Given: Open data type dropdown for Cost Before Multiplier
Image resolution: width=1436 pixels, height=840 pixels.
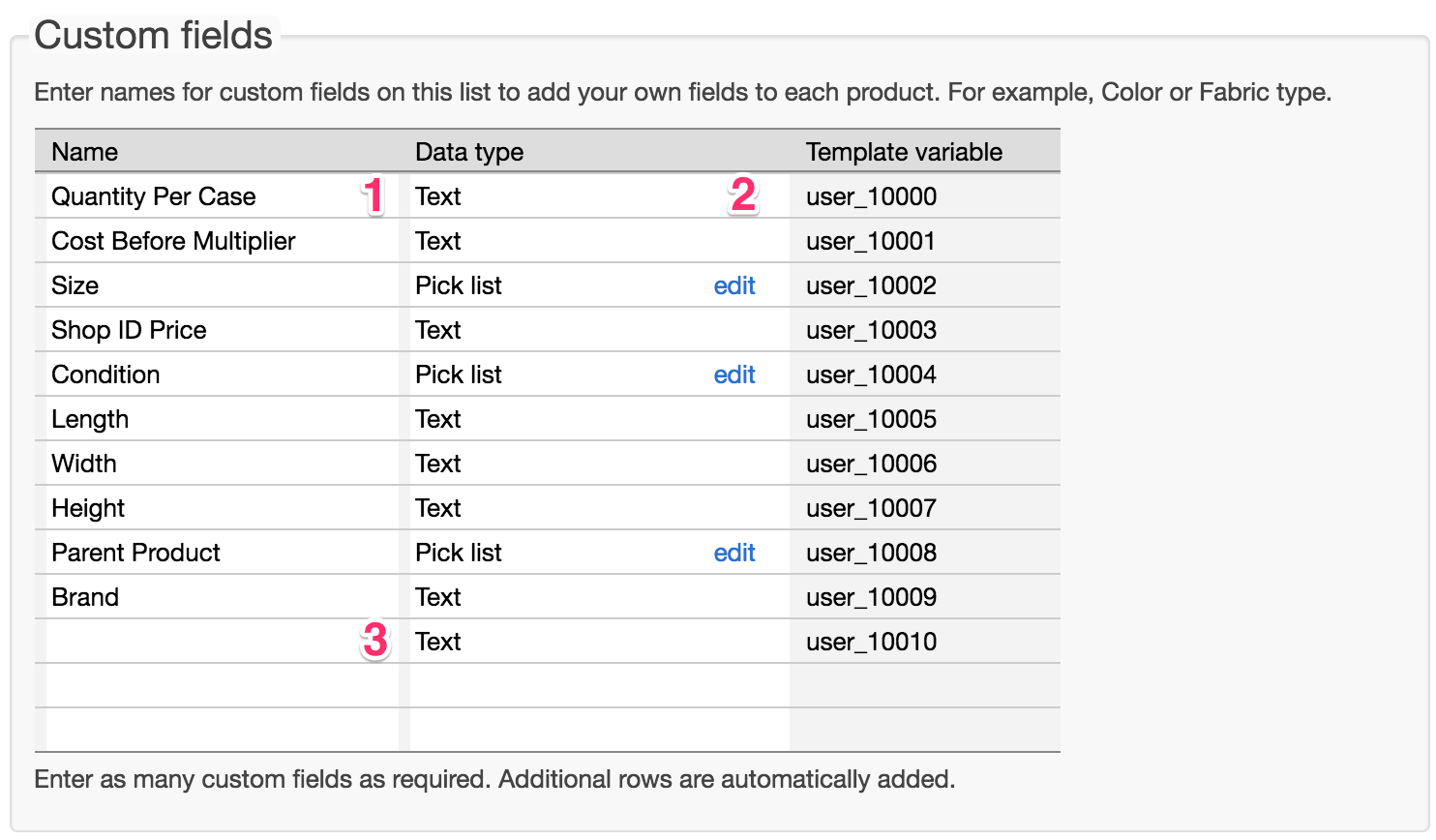Looking at the screenshot, I should click(600, 241).
